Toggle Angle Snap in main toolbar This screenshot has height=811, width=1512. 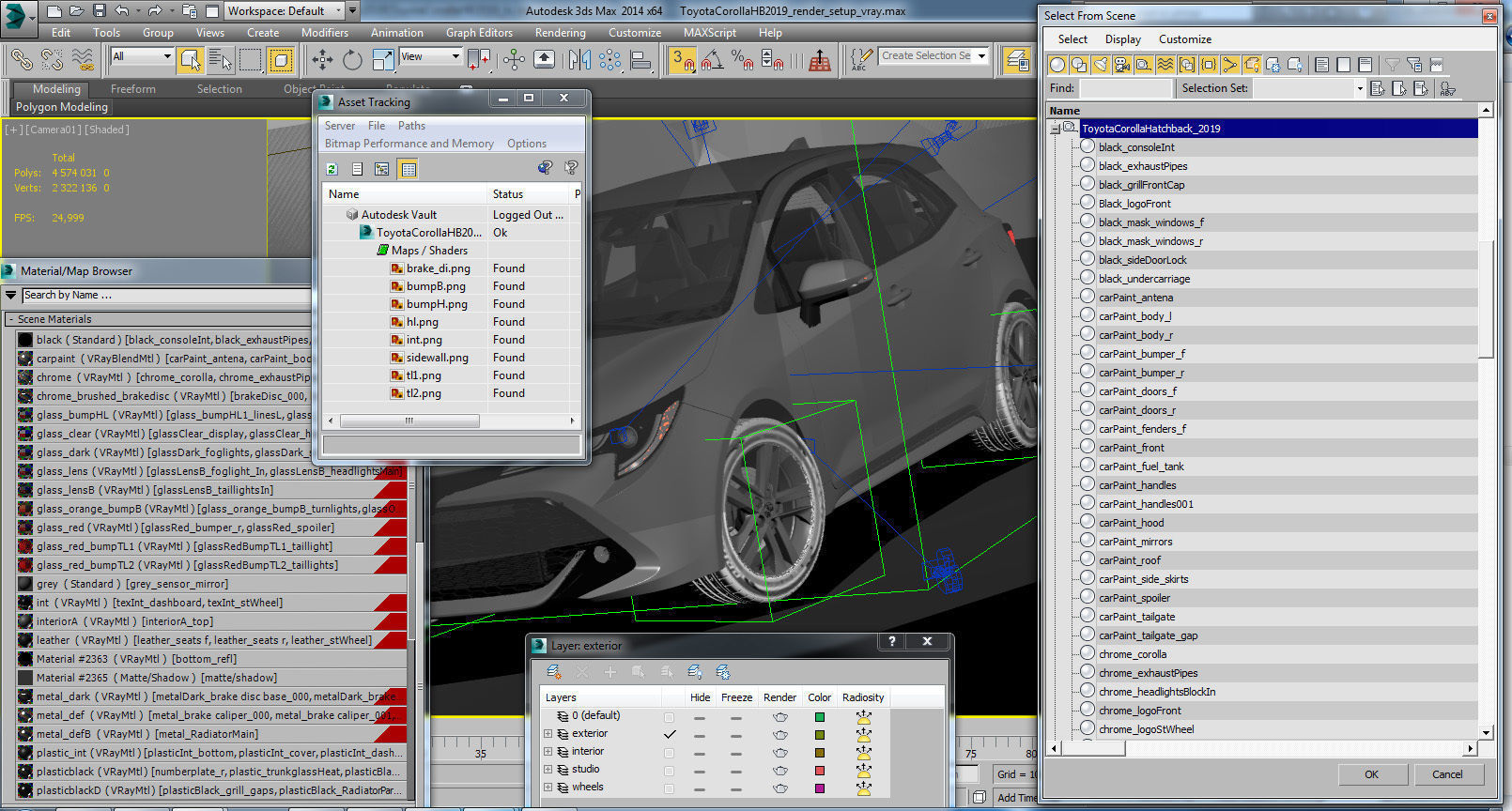tap(713, 60)
